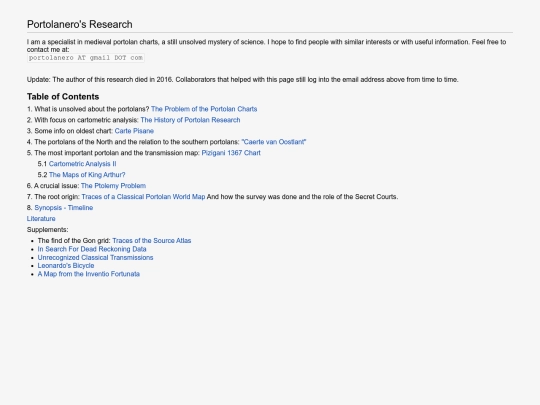Click the Portolanero's Research page heading
The height and width of the screenshot is (405, 540).
point(80,24)
